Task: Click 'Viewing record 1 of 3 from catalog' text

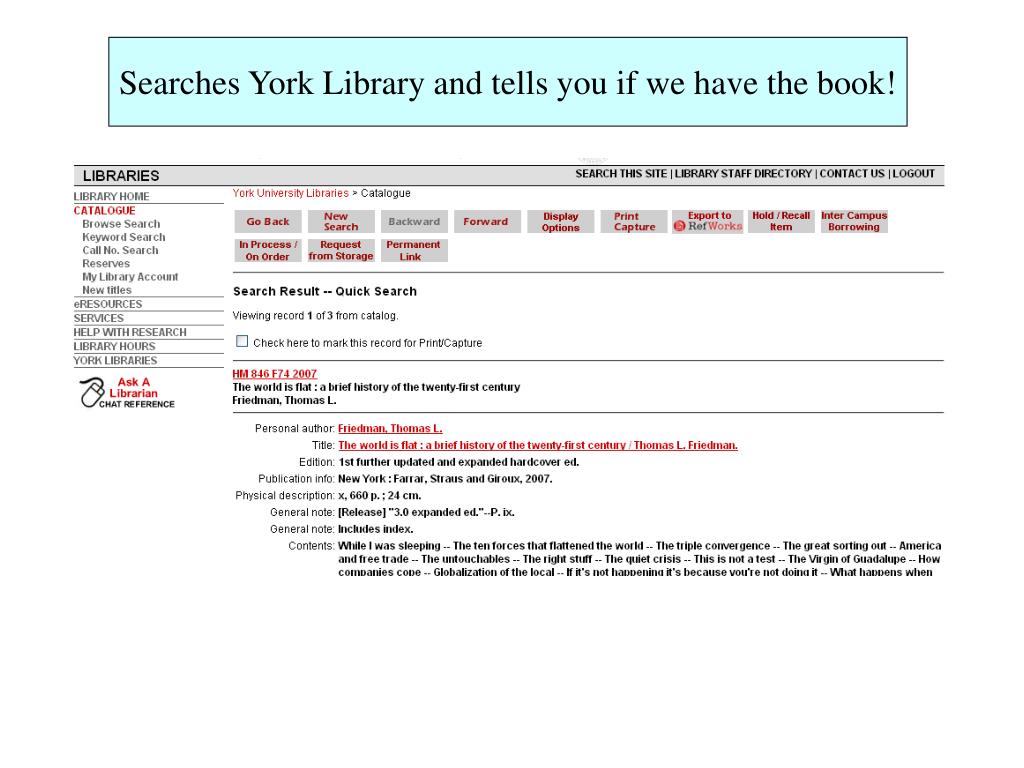Action: pyautogui.click(x=315, y=315)
